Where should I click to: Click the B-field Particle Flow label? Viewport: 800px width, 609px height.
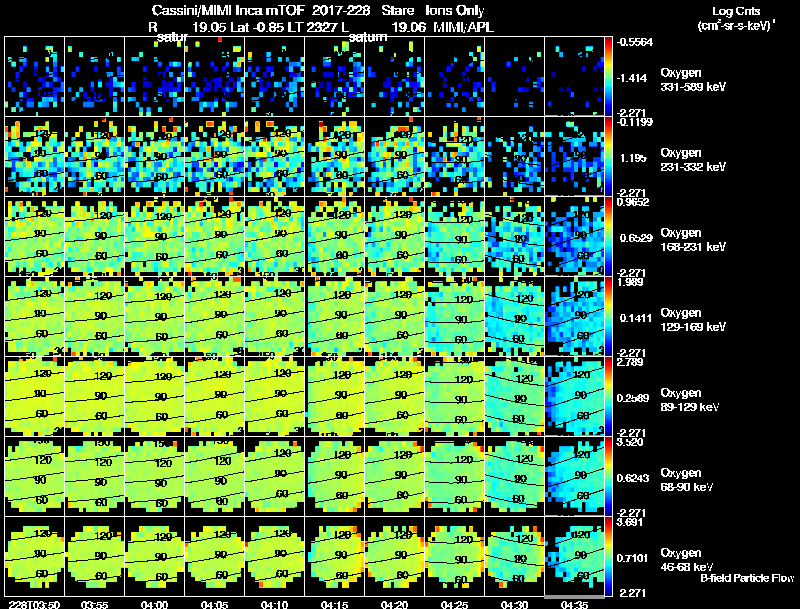[x=747, y=578]
